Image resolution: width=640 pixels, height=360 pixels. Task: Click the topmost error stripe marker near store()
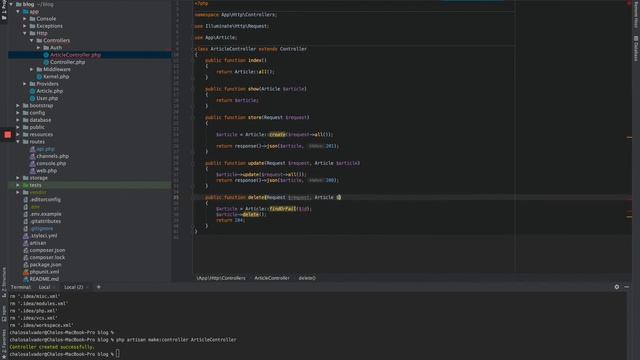click(629, 137)
